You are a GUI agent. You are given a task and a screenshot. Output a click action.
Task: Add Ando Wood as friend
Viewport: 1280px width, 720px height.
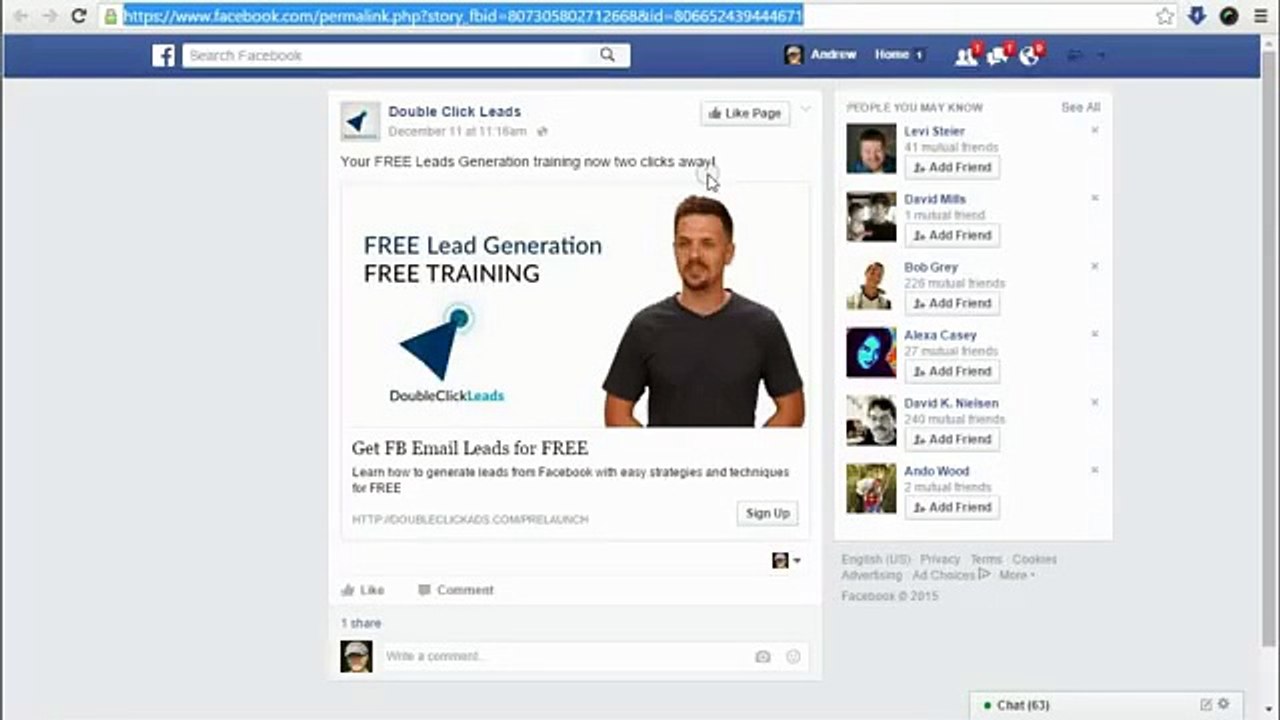pos(952,507)
